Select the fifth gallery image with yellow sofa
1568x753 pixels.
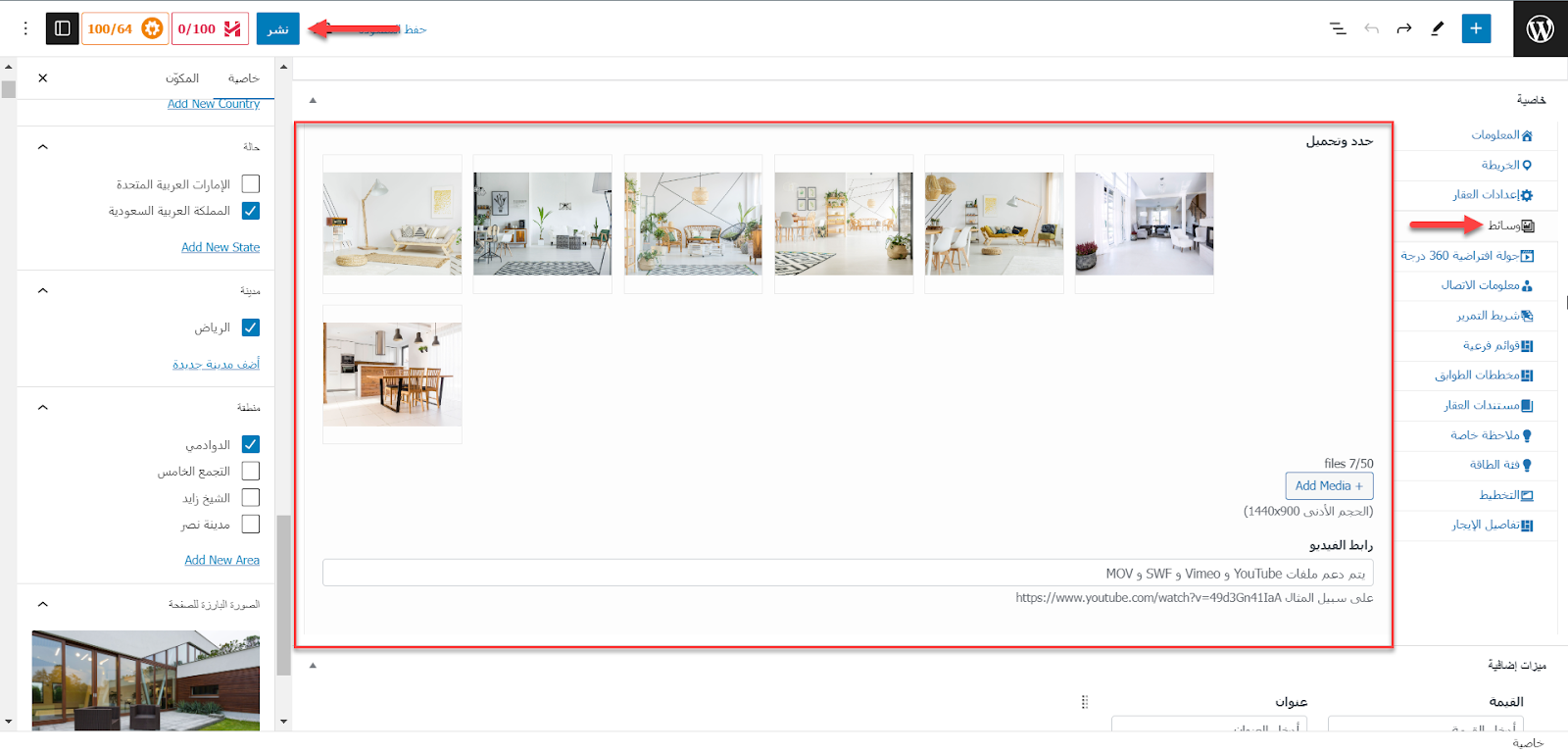(994, 224)
